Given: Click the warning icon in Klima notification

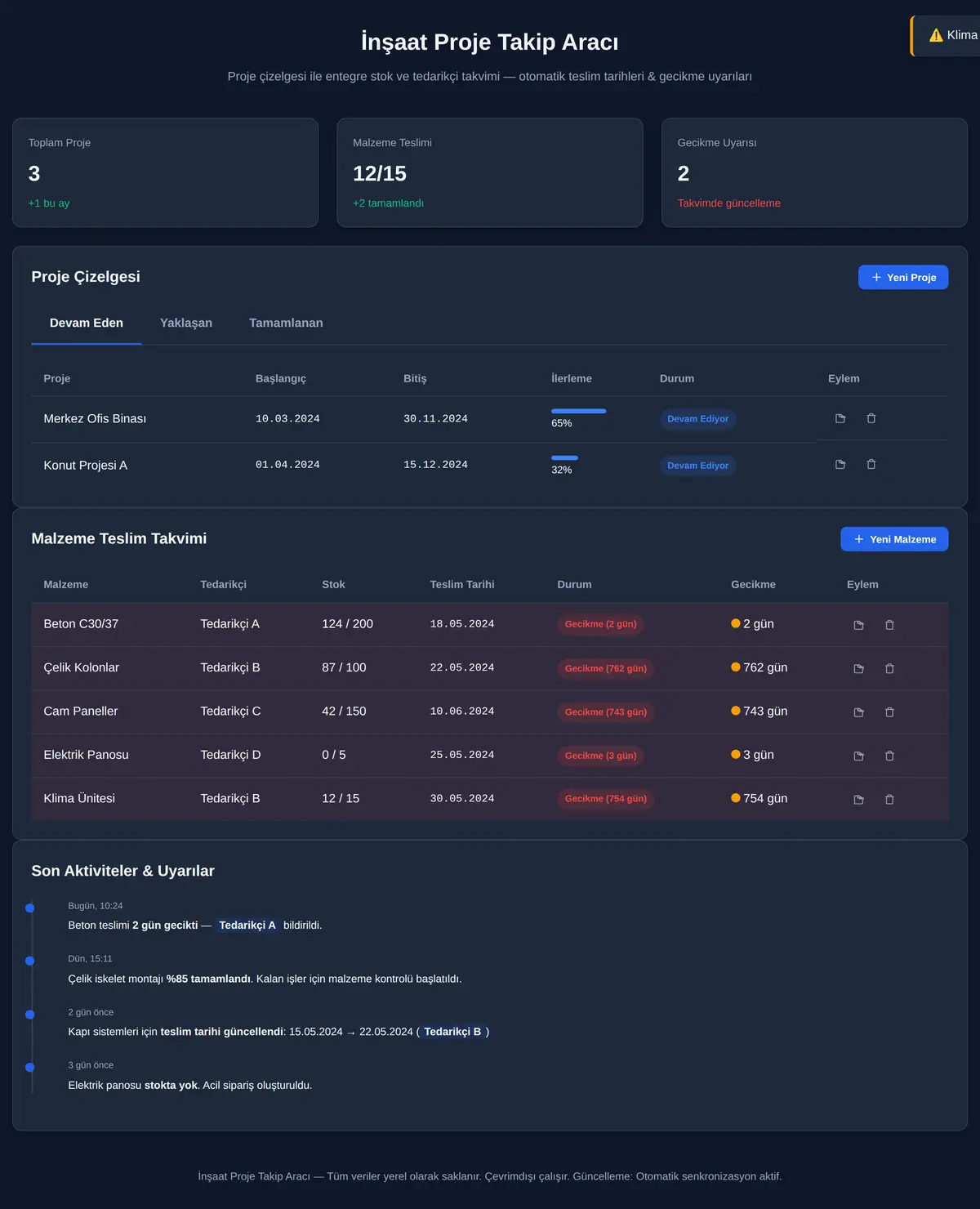Looking at the screenshot, I should tap(936, 35).
